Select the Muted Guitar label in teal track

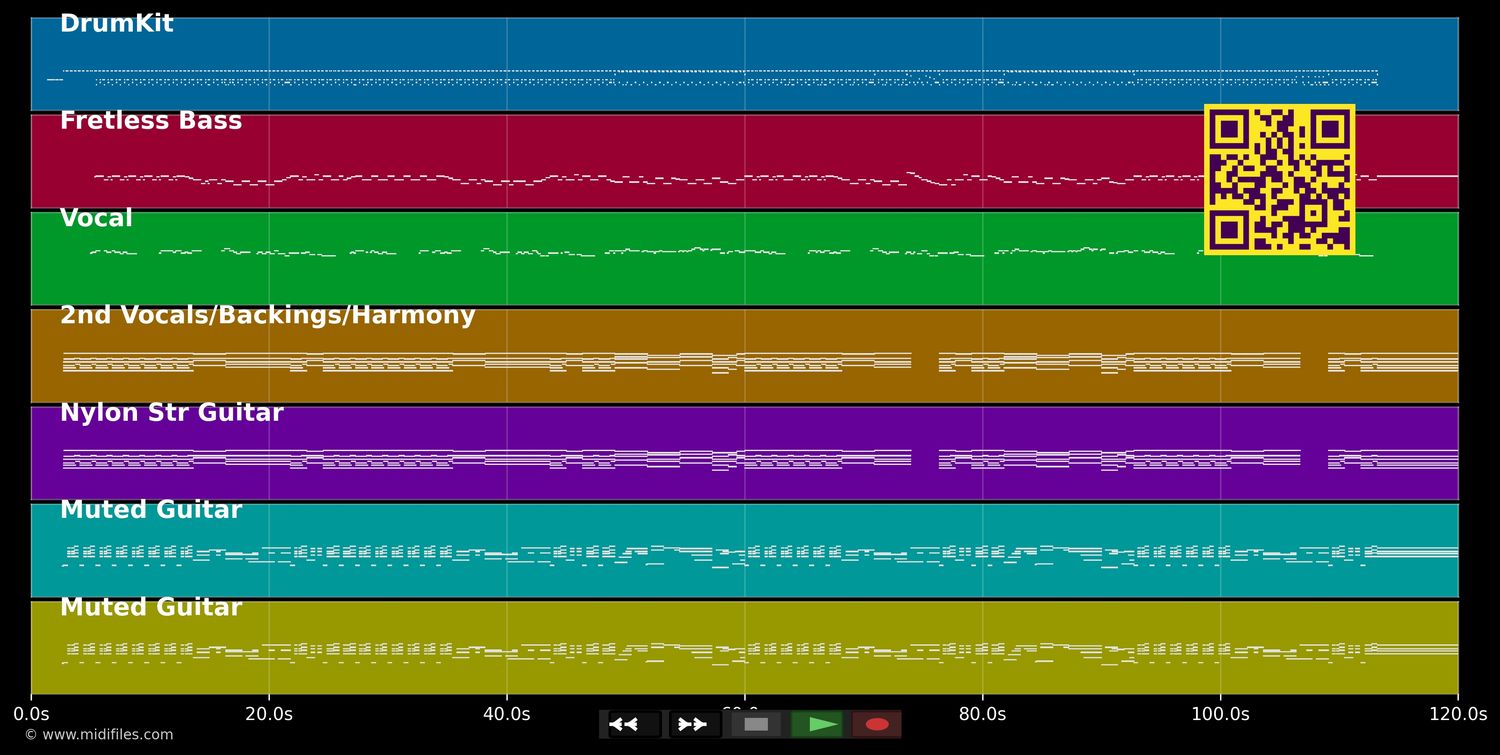[x=151, y=510]
